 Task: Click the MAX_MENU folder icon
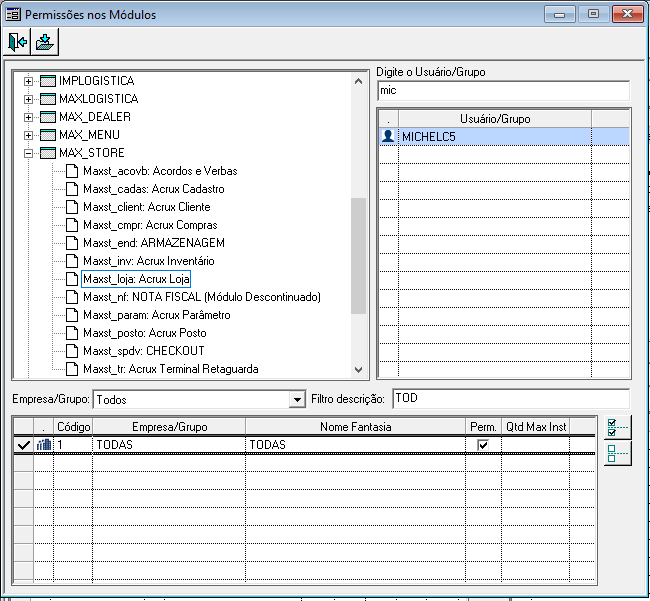(x=48, y=135)
